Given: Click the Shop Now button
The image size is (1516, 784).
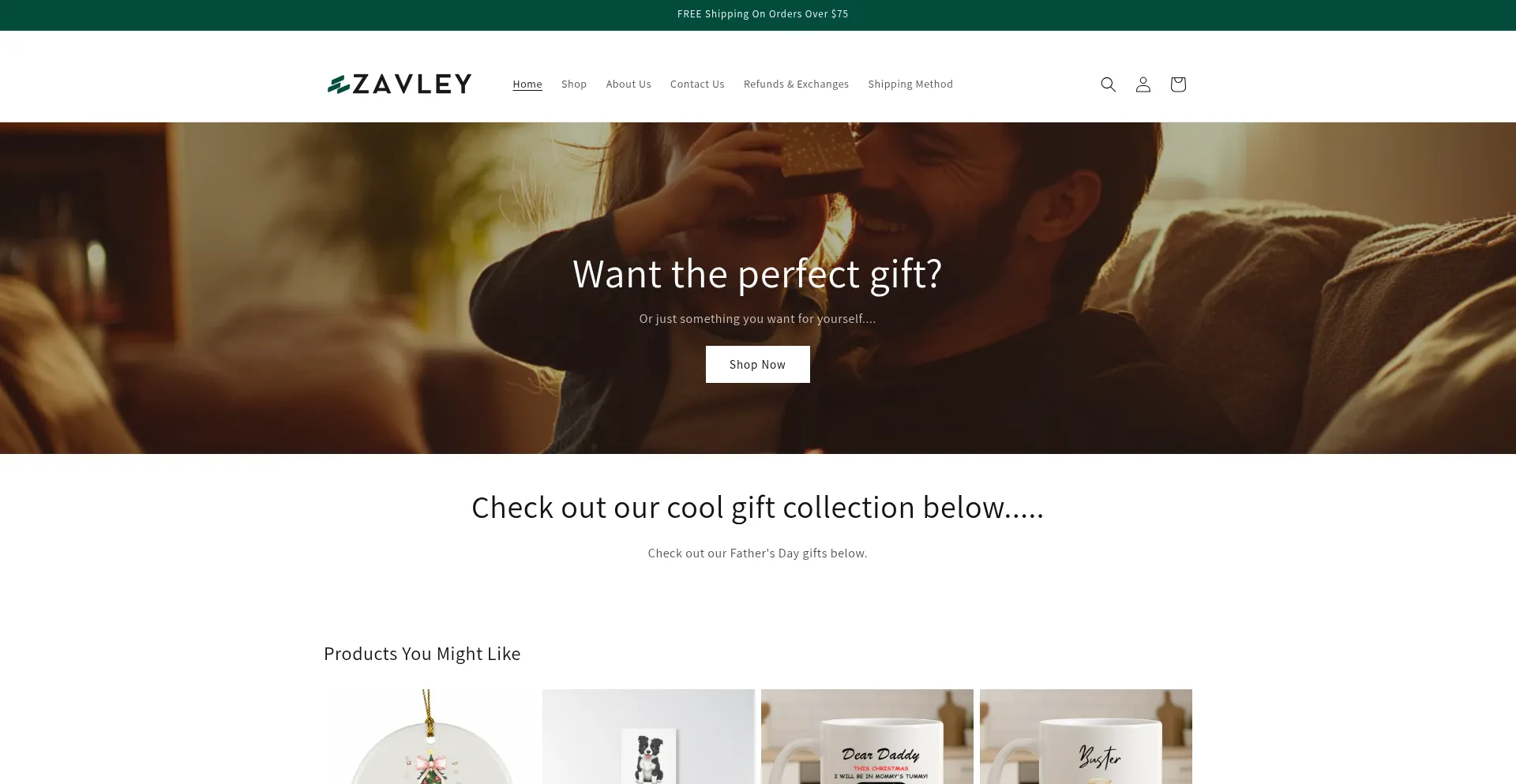Looking at the screenshot, I should (757, 364).
